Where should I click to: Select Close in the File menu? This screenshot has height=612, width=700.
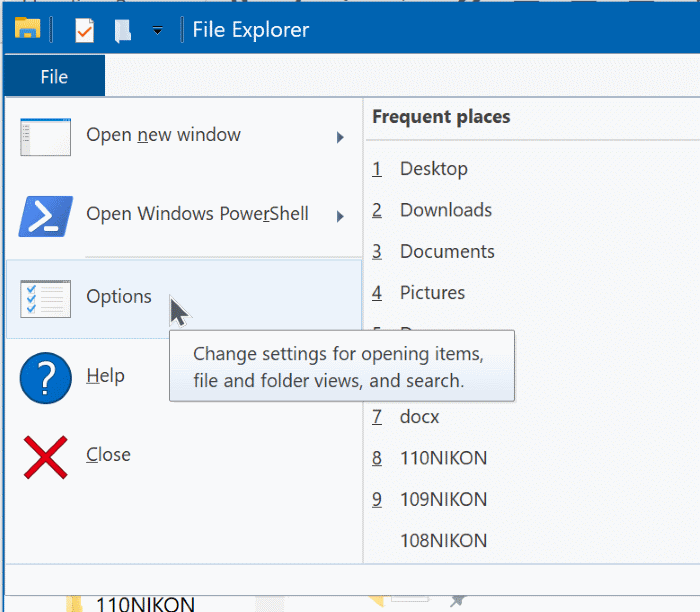coord(108,454)
